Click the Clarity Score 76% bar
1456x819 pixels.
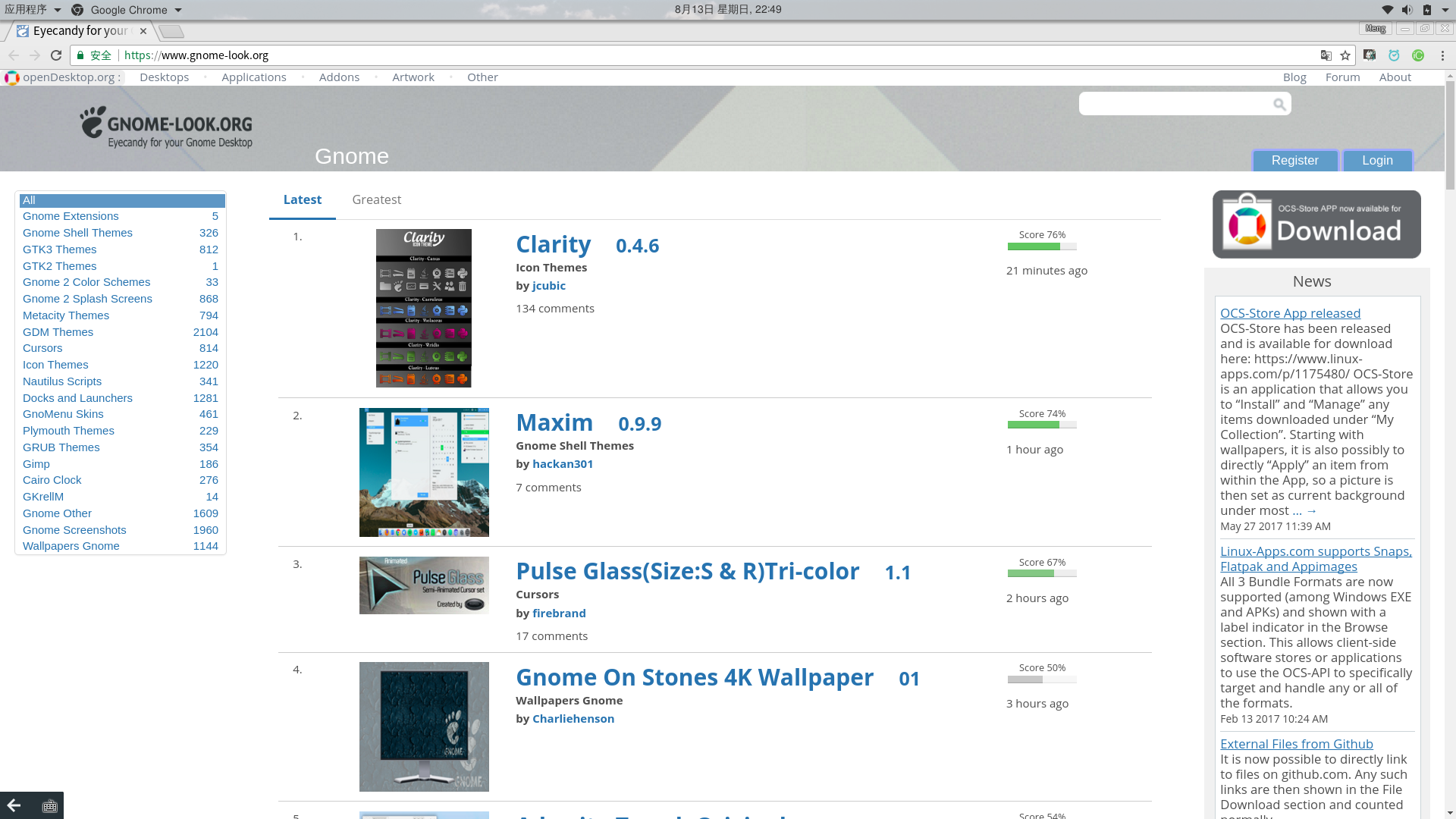tap(1042, 246)
